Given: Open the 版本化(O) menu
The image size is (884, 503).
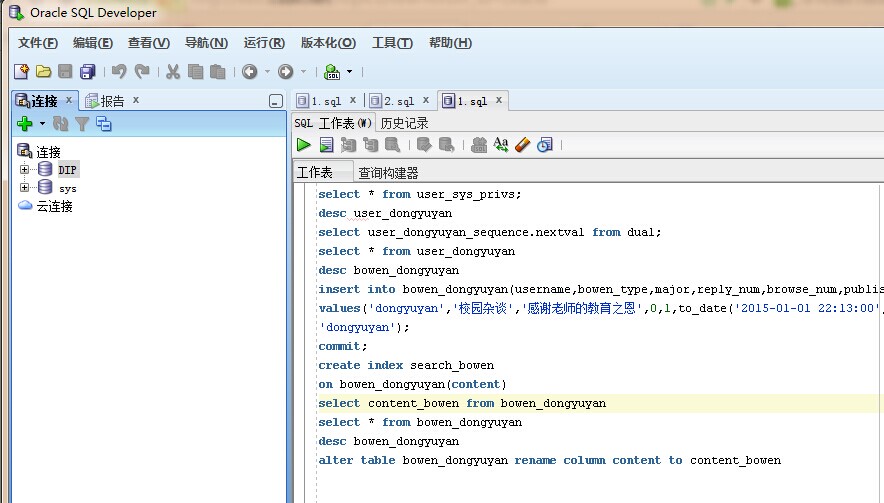Looking at the screenshot, I should [x=328, y=43].
